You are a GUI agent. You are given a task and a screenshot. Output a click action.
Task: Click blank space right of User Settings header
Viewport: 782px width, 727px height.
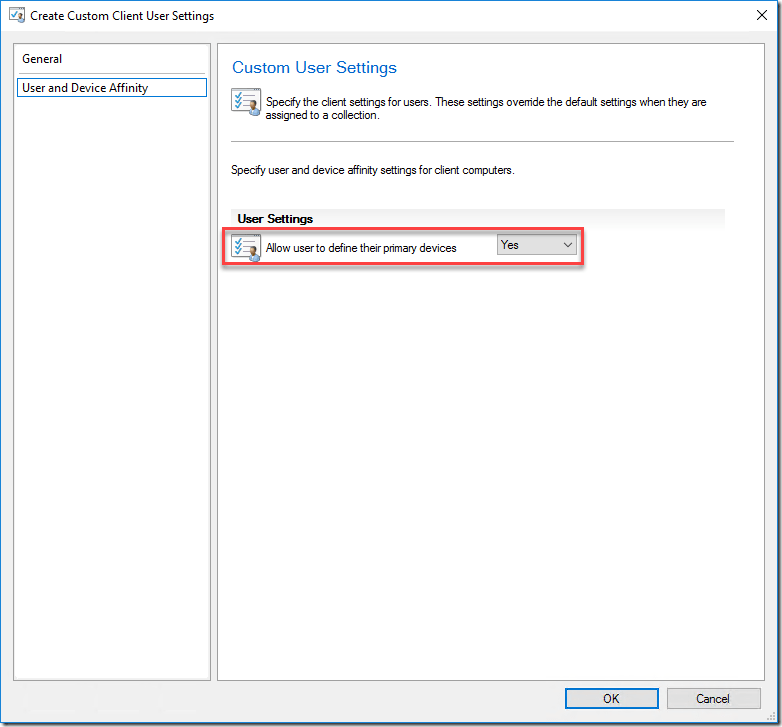pos(520,218)
